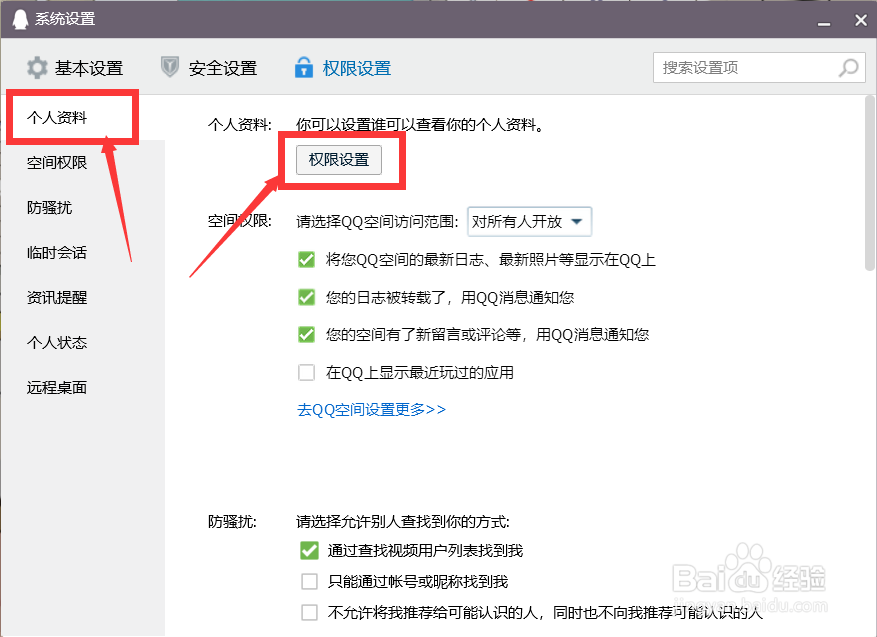The width and height of the screenshot is (877, 637).
Task: Click the magnifier icon in search box
Action: 848,68
